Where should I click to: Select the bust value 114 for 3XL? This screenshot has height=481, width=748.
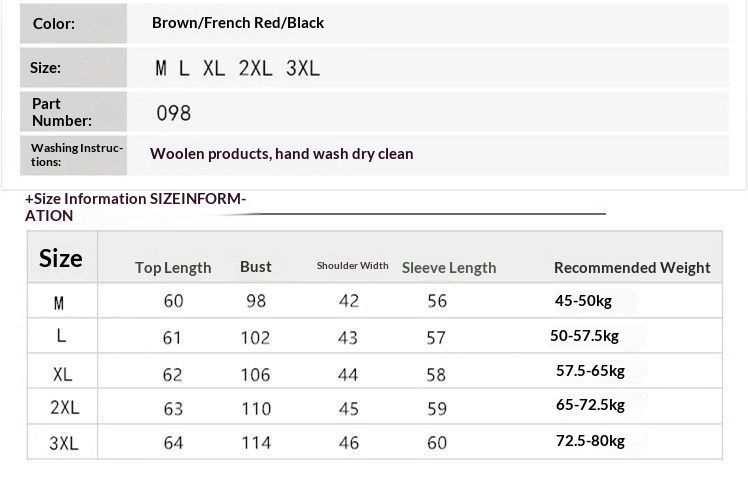pos(256,442)
